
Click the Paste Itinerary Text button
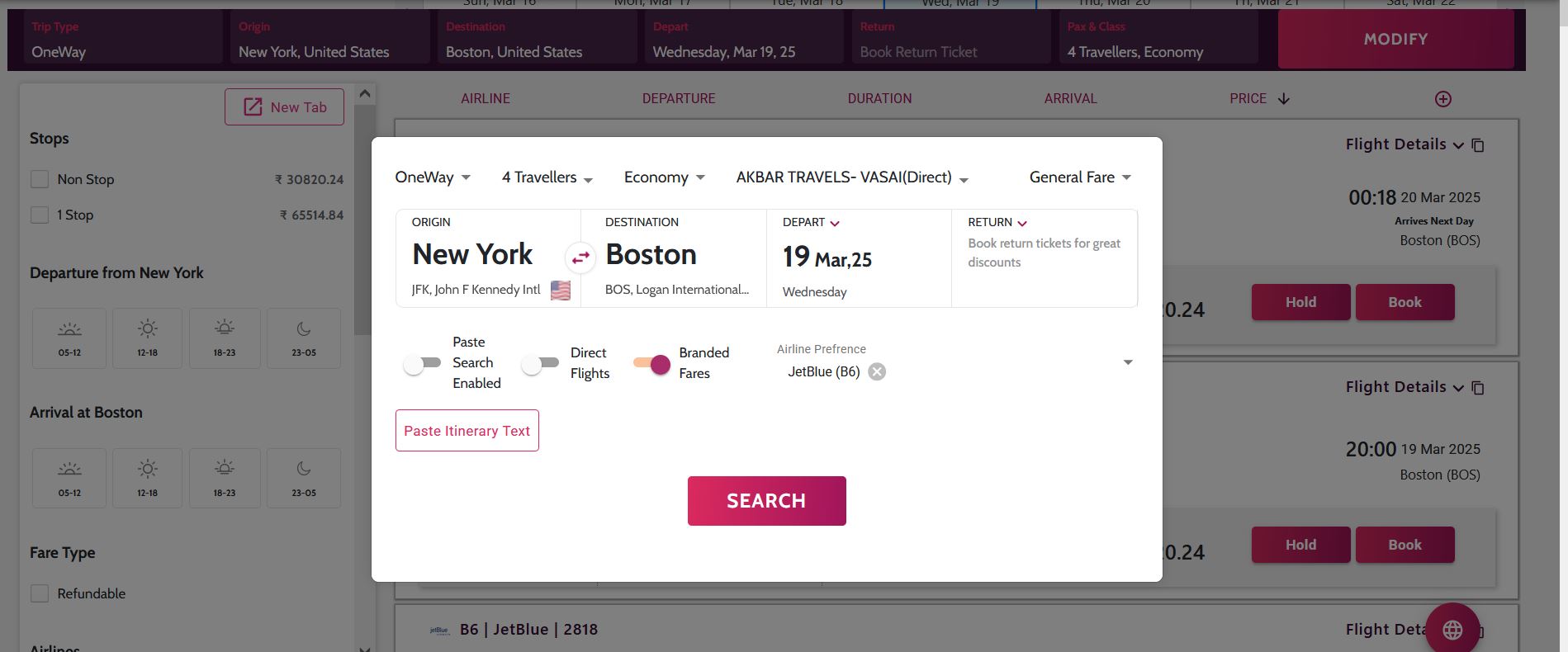[467, 431]
